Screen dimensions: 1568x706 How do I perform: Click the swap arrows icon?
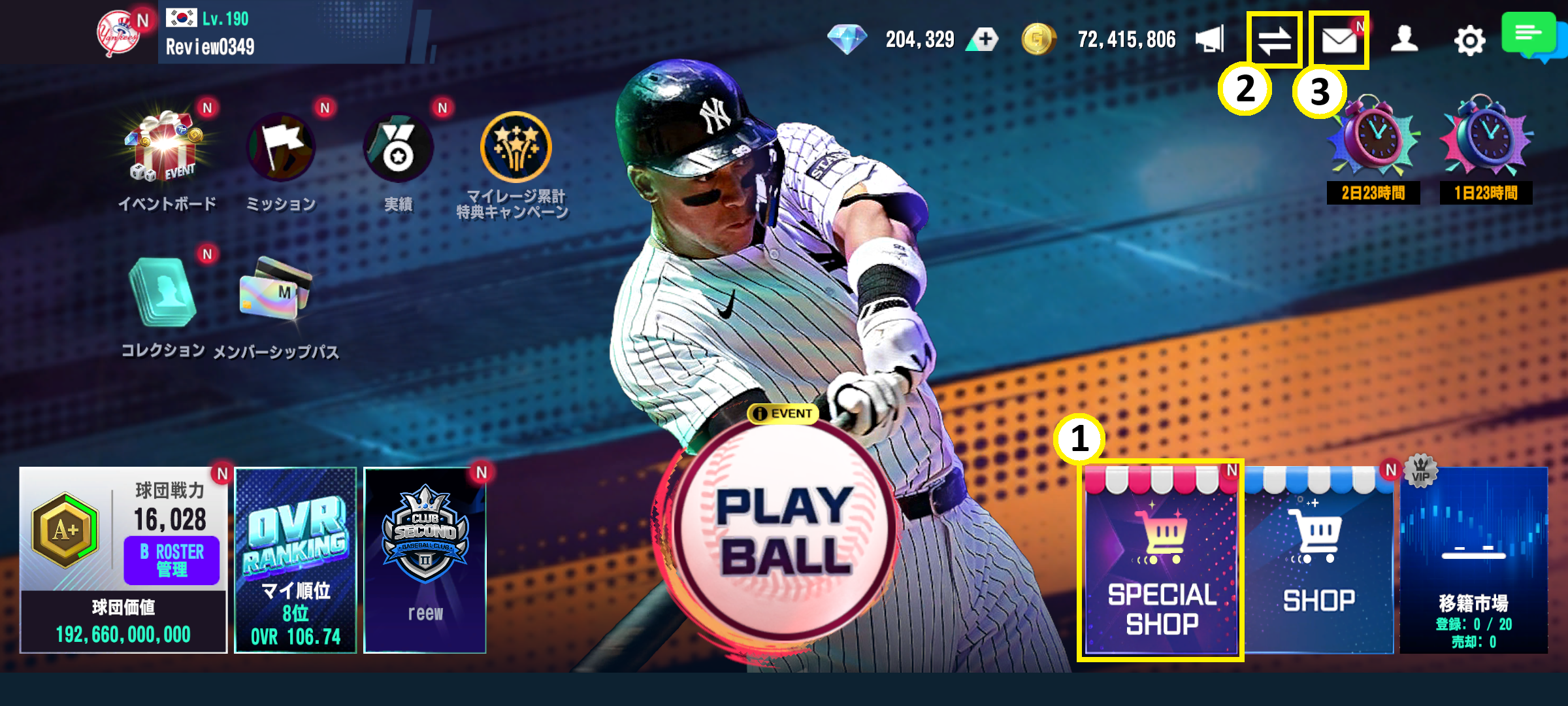1274,41
